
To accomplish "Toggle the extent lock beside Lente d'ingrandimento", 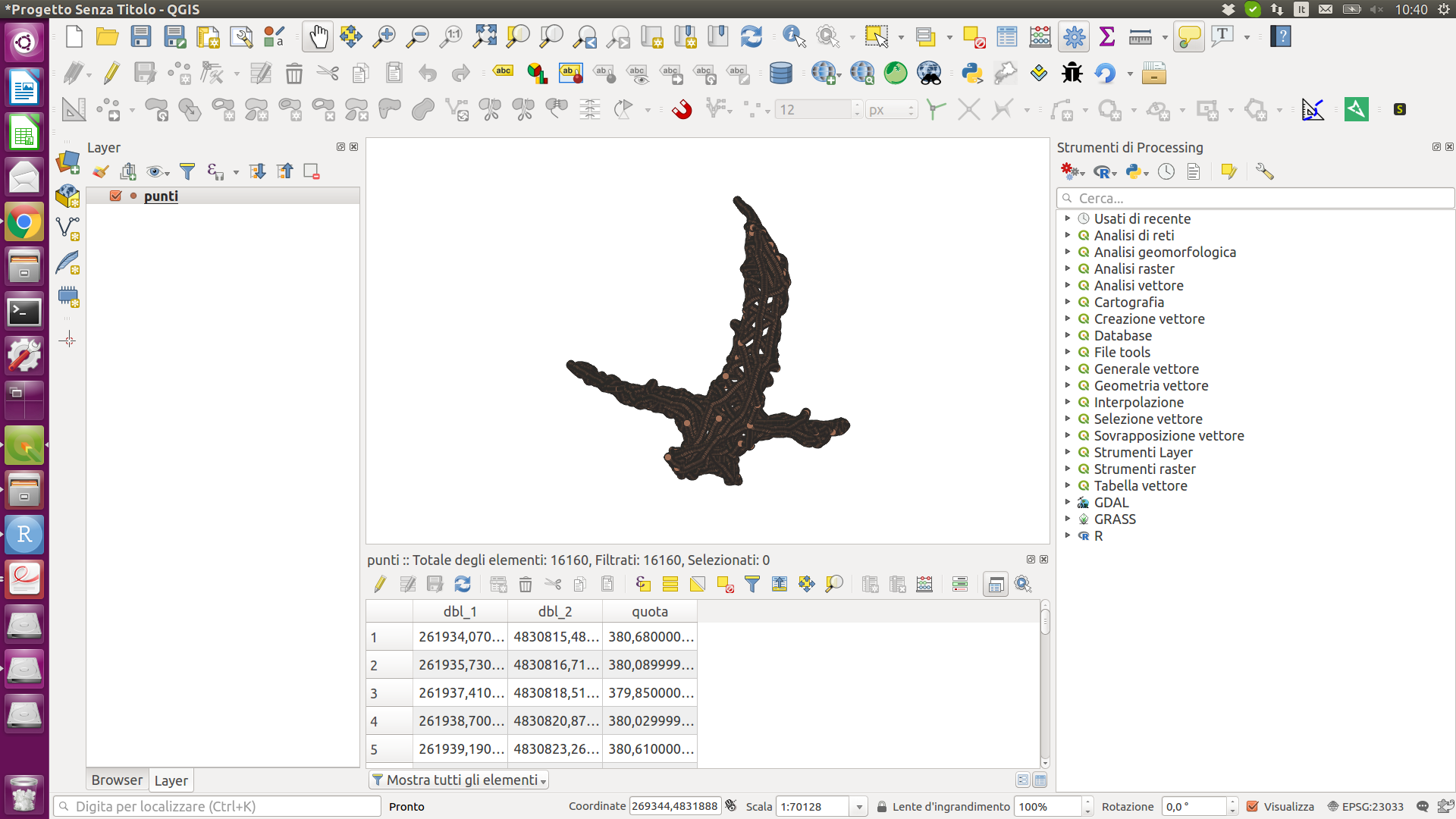I will coord(882,806).
